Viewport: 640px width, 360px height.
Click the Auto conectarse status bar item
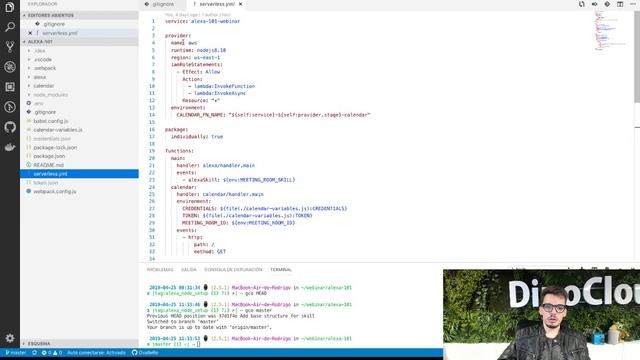pos(96,353)
